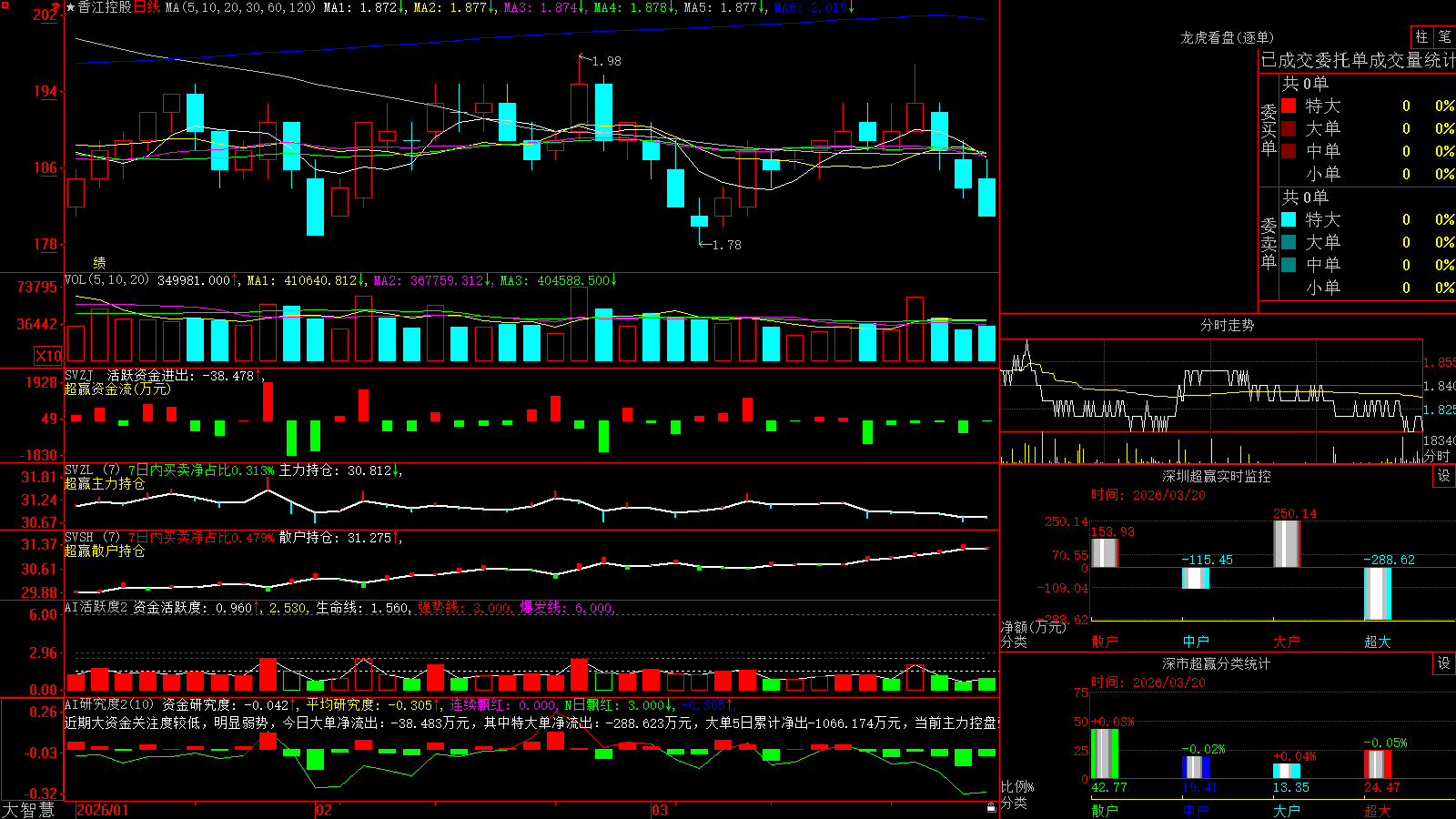Click the teal 委卖单 中单 swatch
Screen dimensions: 1456x819
click(1289, 264)
